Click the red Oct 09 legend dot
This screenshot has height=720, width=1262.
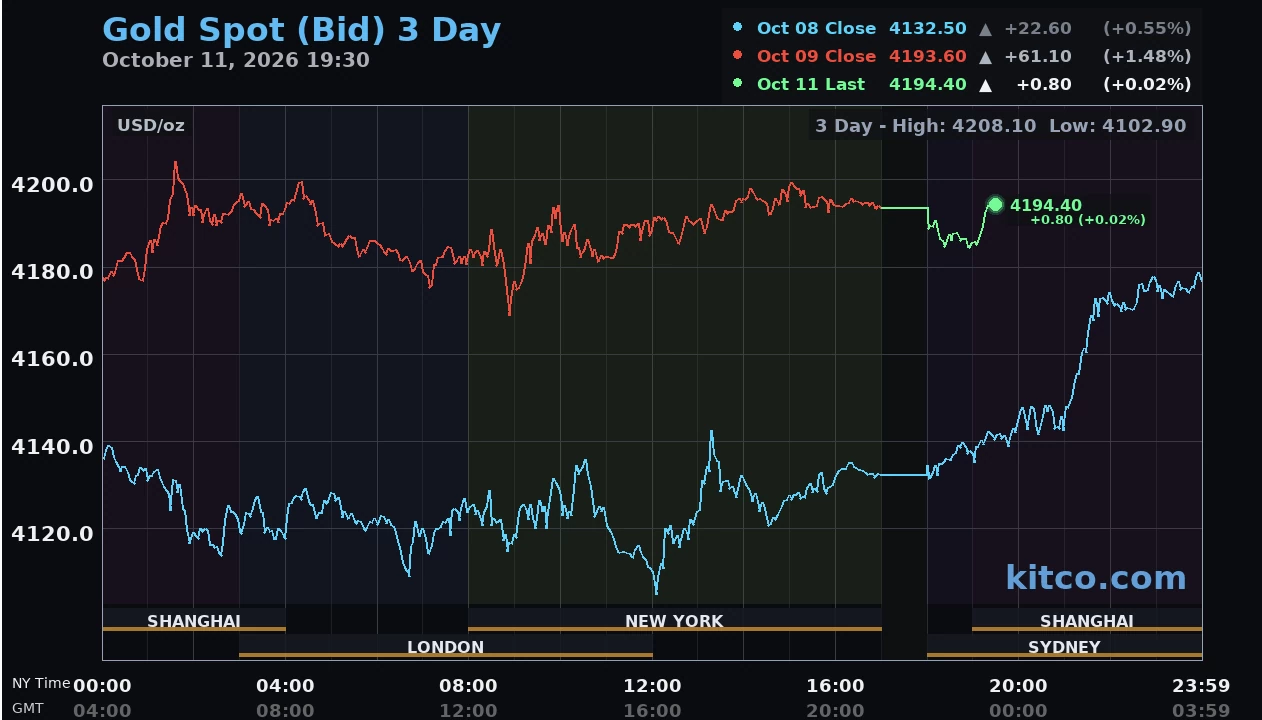click(x=737, y=56)
